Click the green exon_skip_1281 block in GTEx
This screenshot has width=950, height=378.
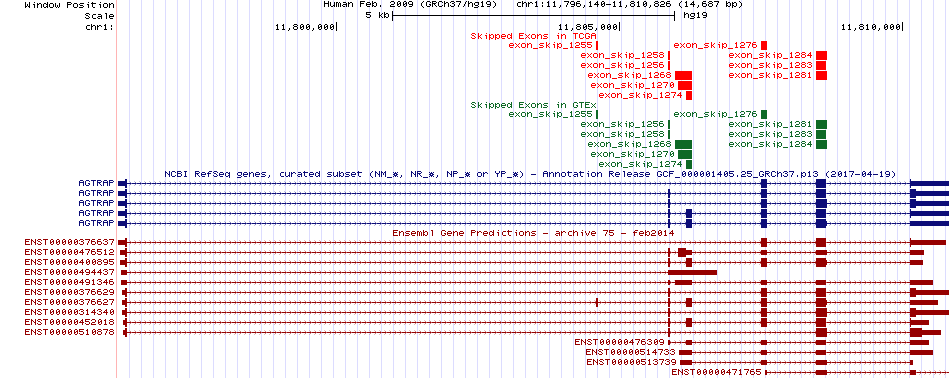[x=821, y=124]
